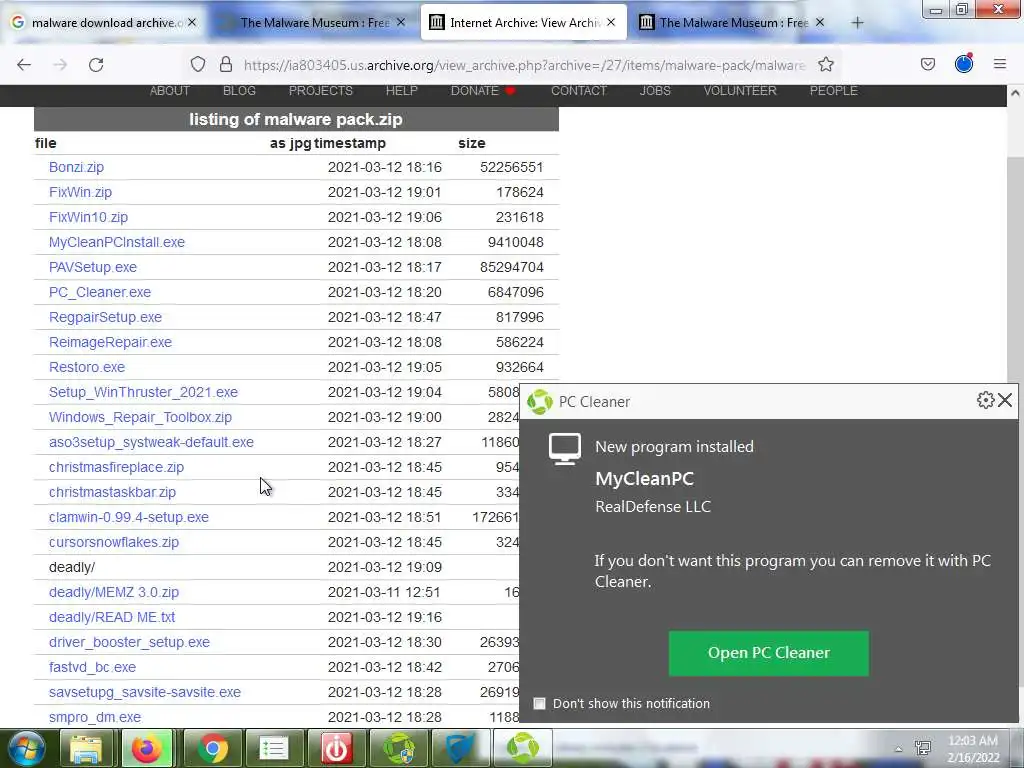Open the deadly/READ ME.txt link
Viewport: 1024px width, 768px height.
click(x=112, y=617)
